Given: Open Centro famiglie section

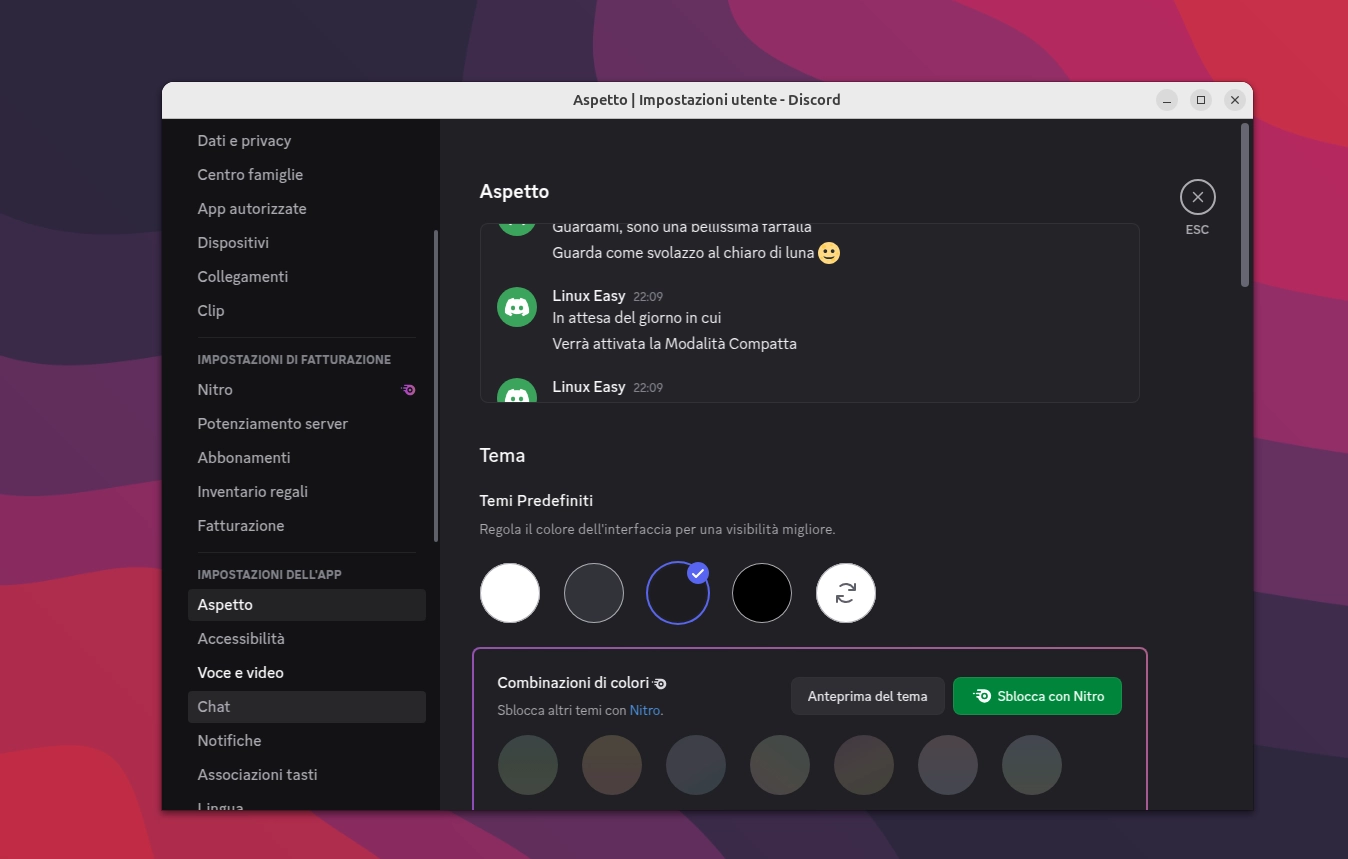Looking at the screenshot, I should click(307, 175).
